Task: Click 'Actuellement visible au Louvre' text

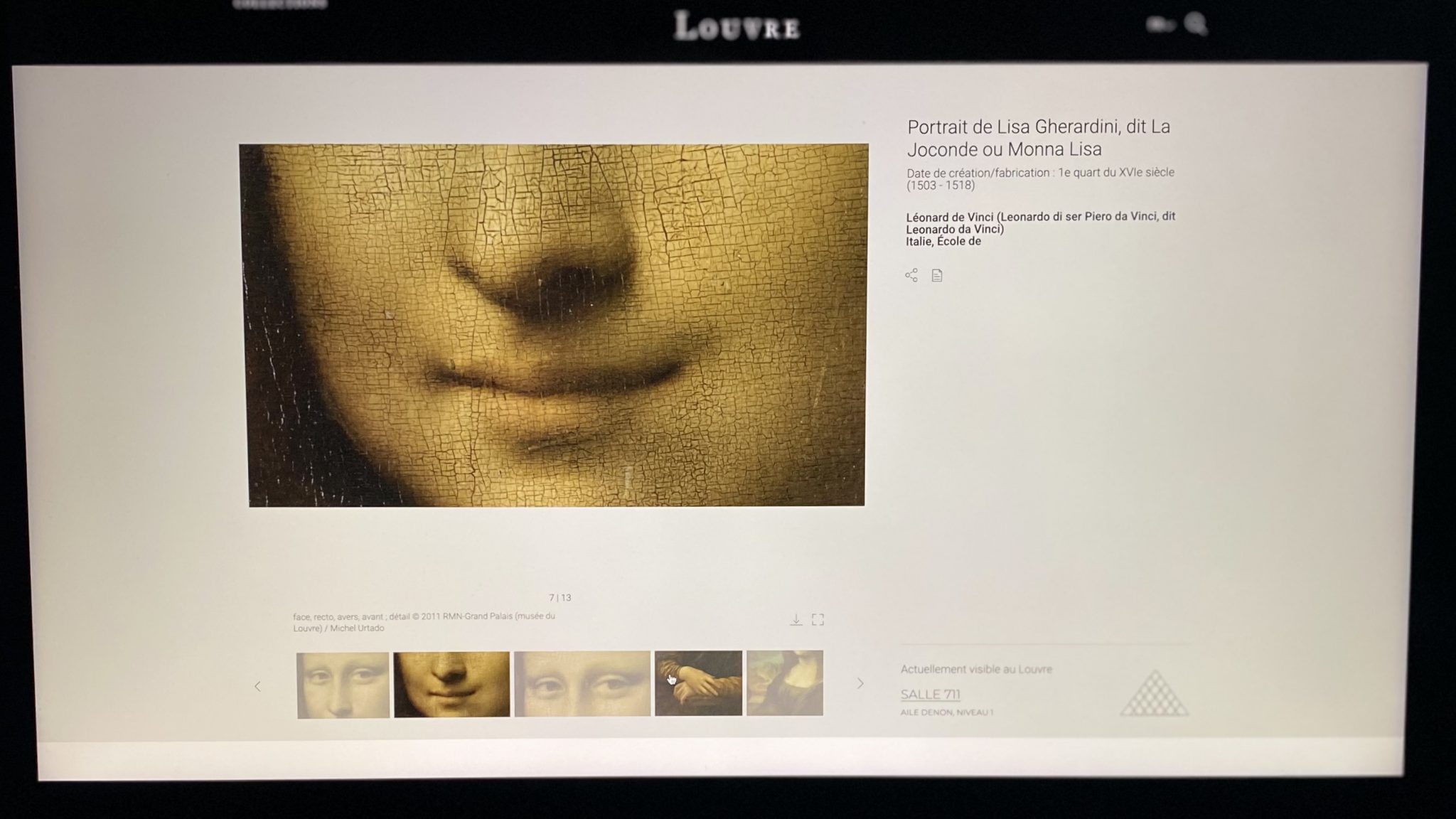Action: point(976,669)
